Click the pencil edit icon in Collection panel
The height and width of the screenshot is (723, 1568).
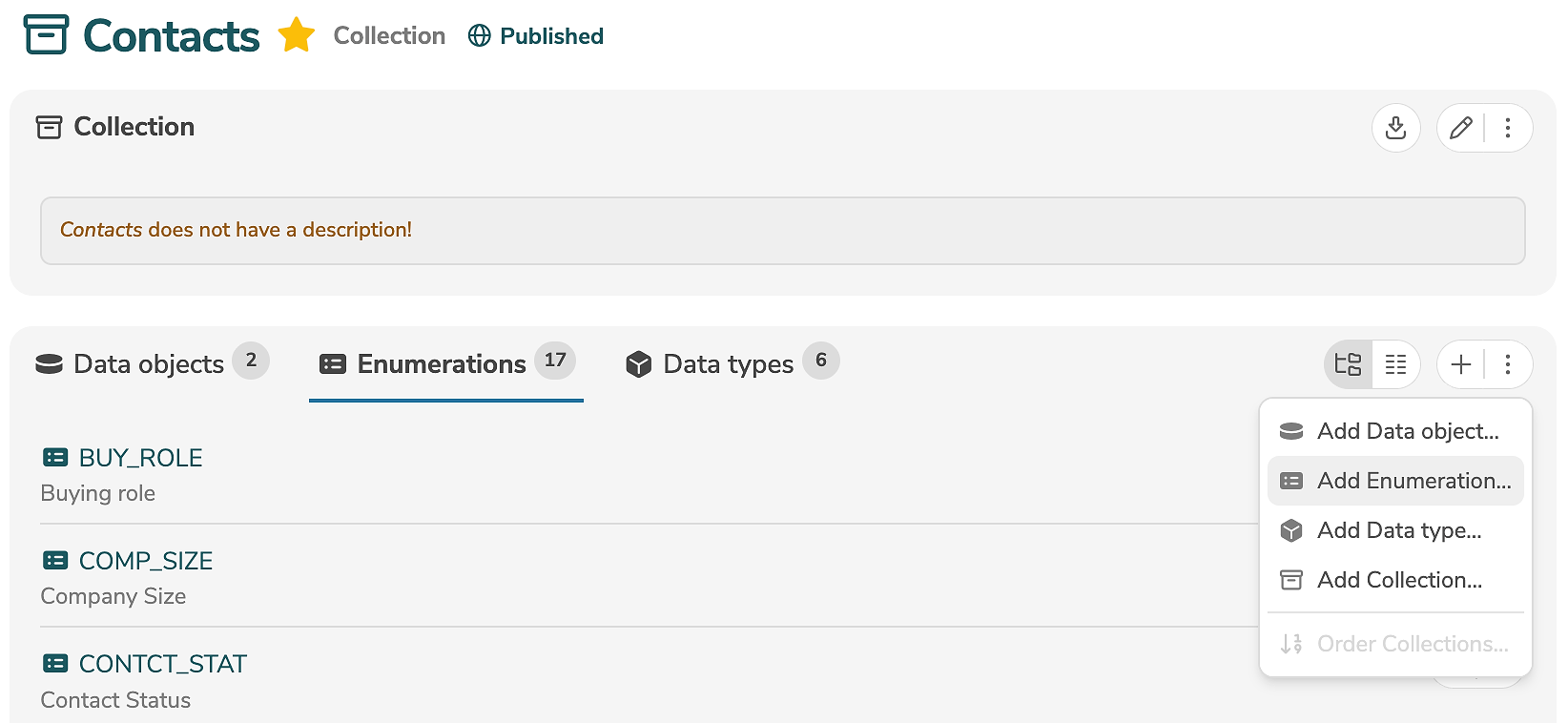(1460, 128)
